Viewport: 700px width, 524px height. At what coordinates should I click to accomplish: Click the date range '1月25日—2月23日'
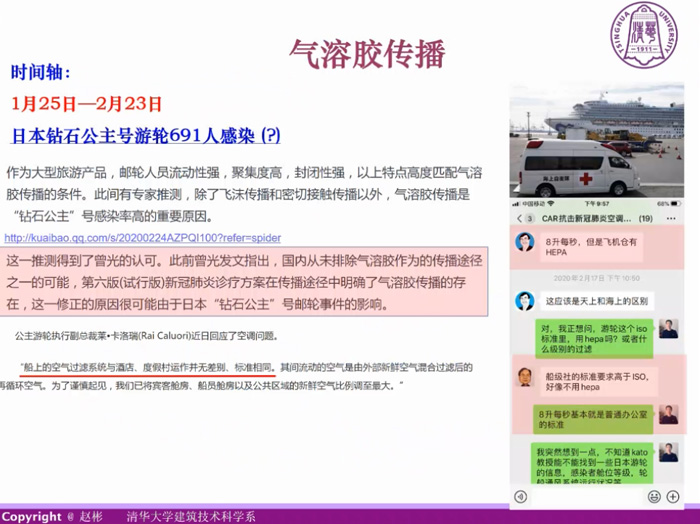(x=86, y=104)
